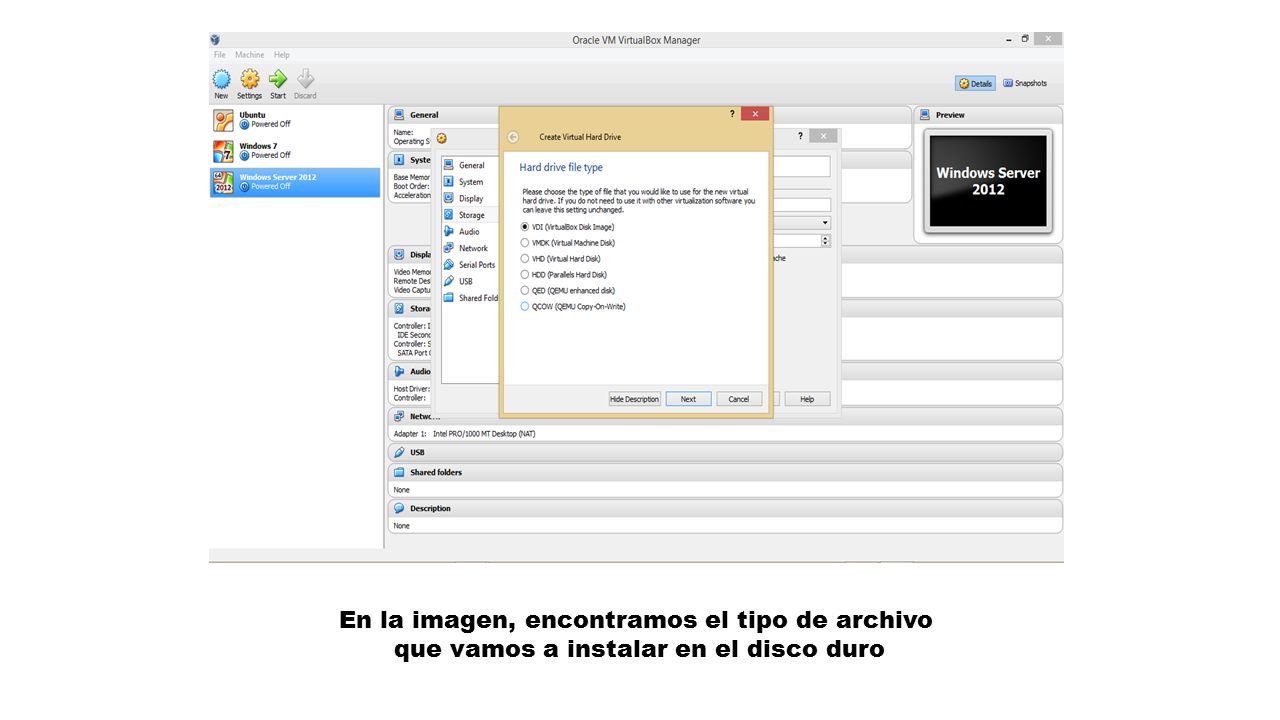The image size is (1280, 720).
Task: Click Help button in Settings dialog
Action: click(807, 399)
